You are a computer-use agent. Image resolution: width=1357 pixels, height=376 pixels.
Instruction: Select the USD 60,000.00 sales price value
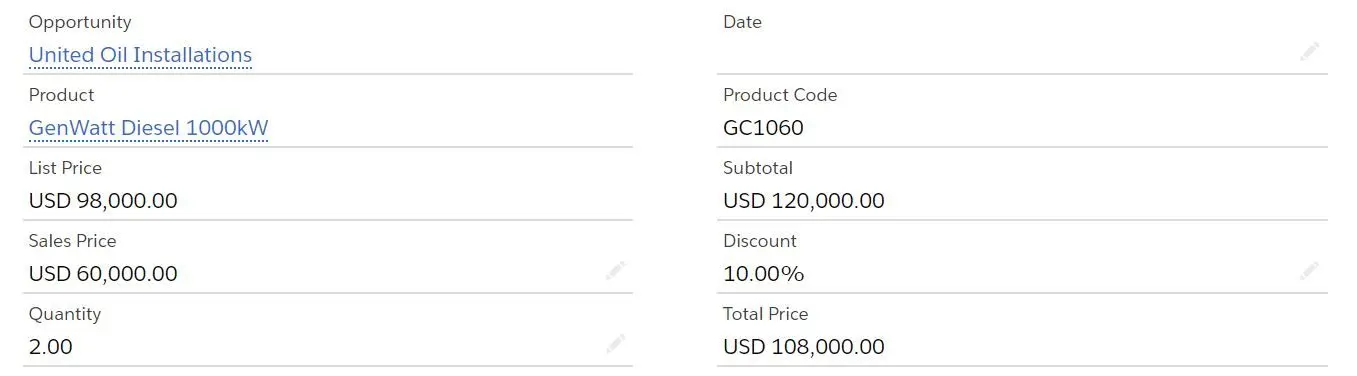pyautogui.click(x=103, y=274)
